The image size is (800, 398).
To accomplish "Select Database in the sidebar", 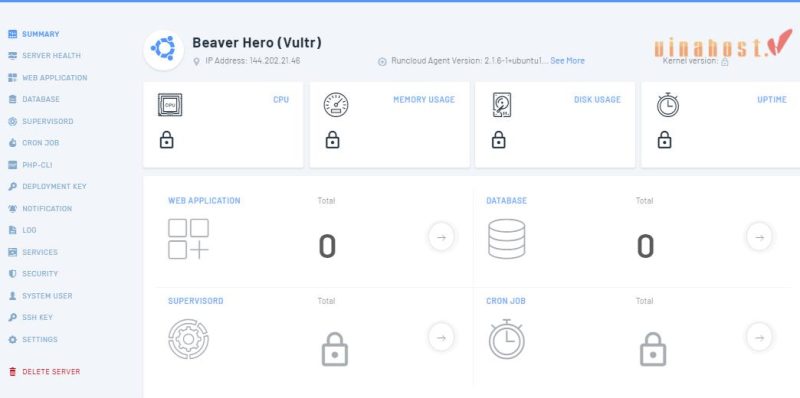I will coord(34,99).
